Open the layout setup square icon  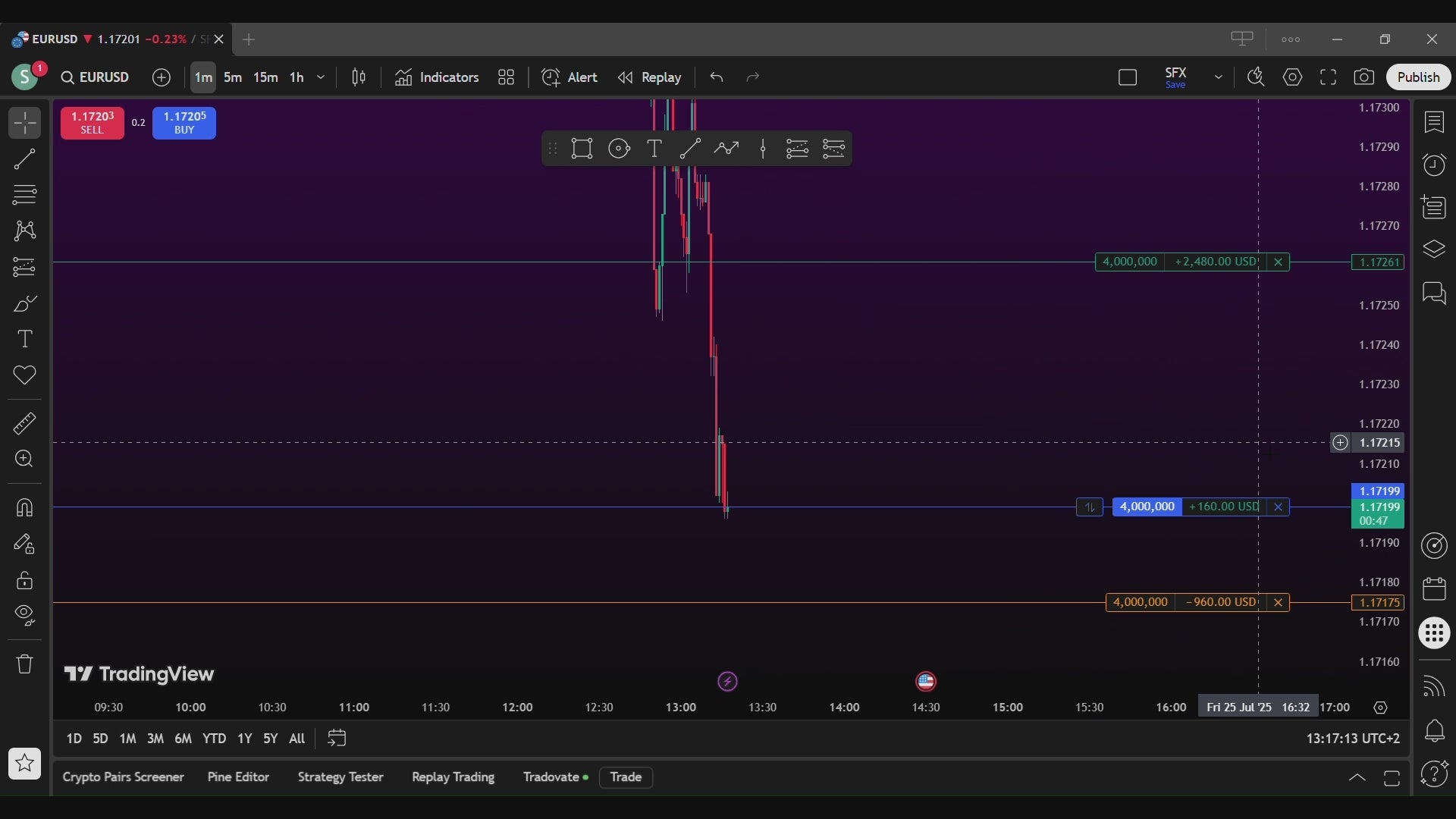click(1128, 77)
